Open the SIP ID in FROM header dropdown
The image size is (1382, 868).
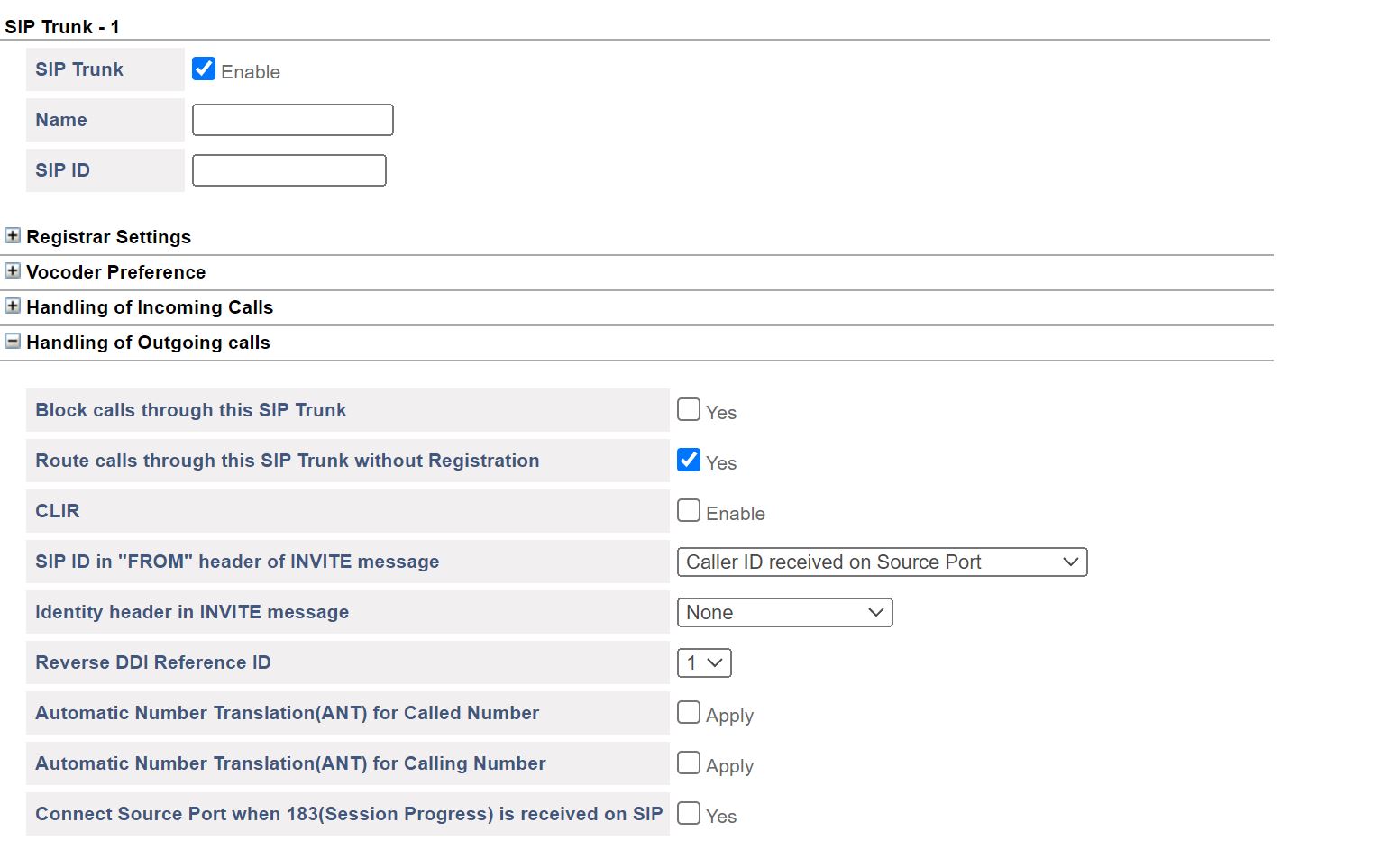881,562
